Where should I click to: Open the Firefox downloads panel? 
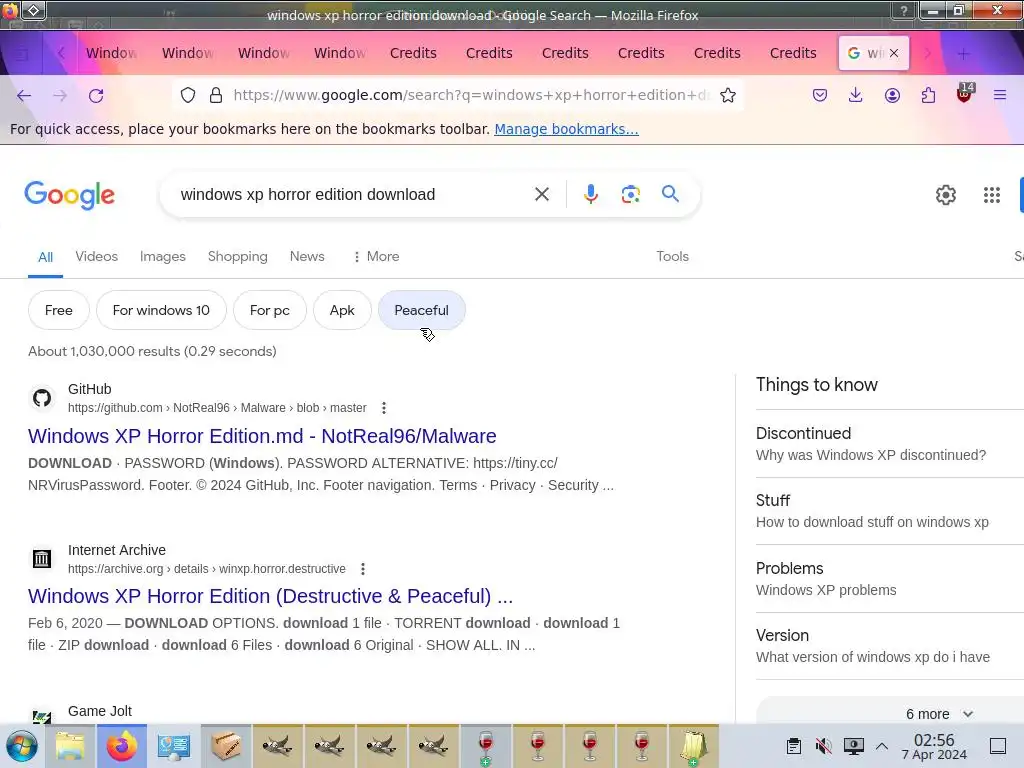(x=856, y=95)
